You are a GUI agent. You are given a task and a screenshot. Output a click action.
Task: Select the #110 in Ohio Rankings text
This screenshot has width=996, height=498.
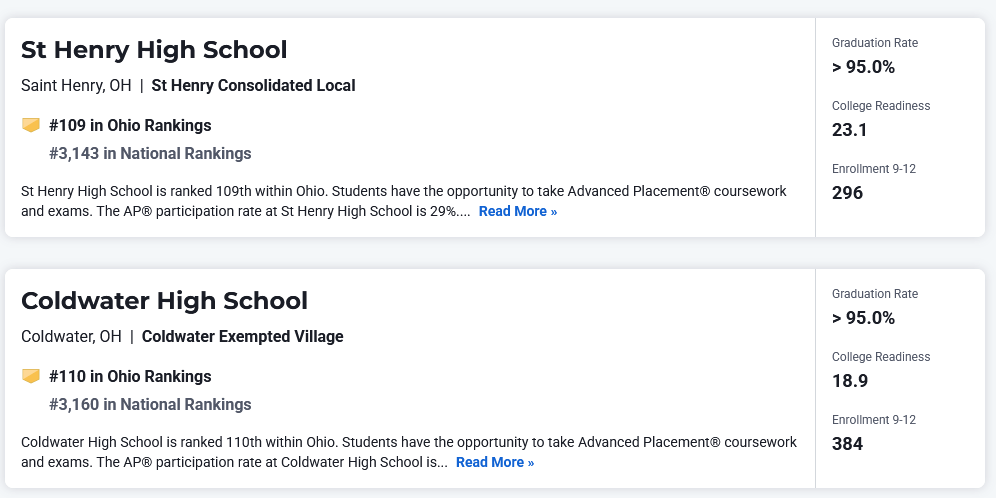point(130,377)
